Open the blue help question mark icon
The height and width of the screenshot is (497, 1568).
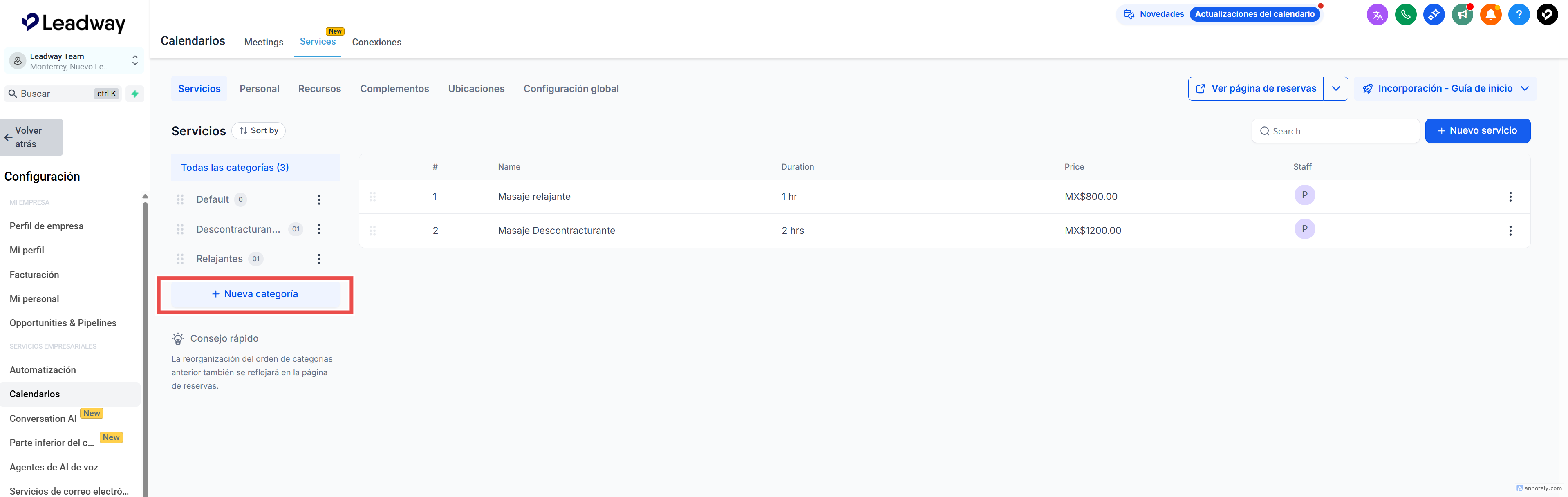tap(1519, 15)
